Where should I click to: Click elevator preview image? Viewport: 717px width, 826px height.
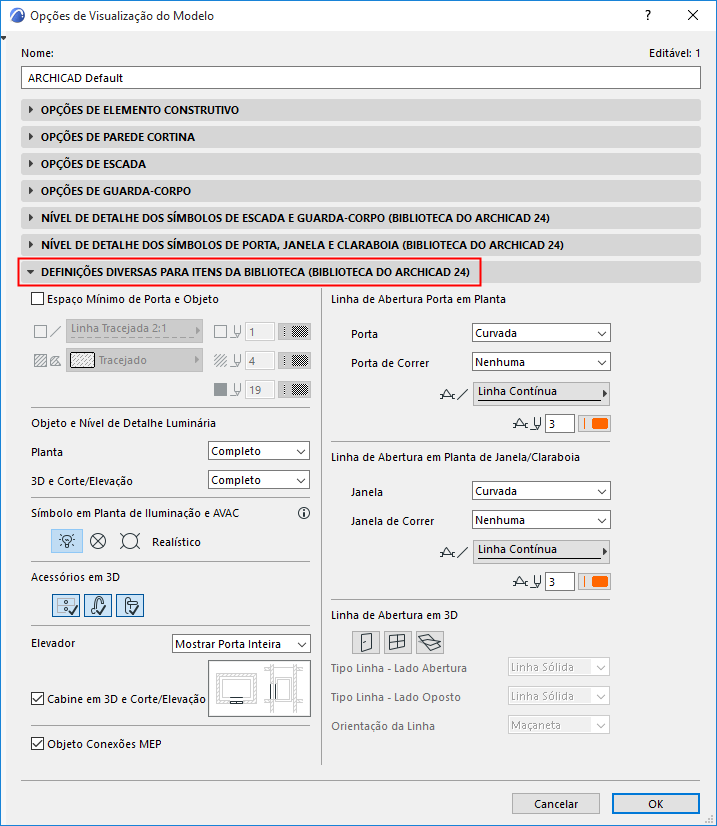point(260,689)
